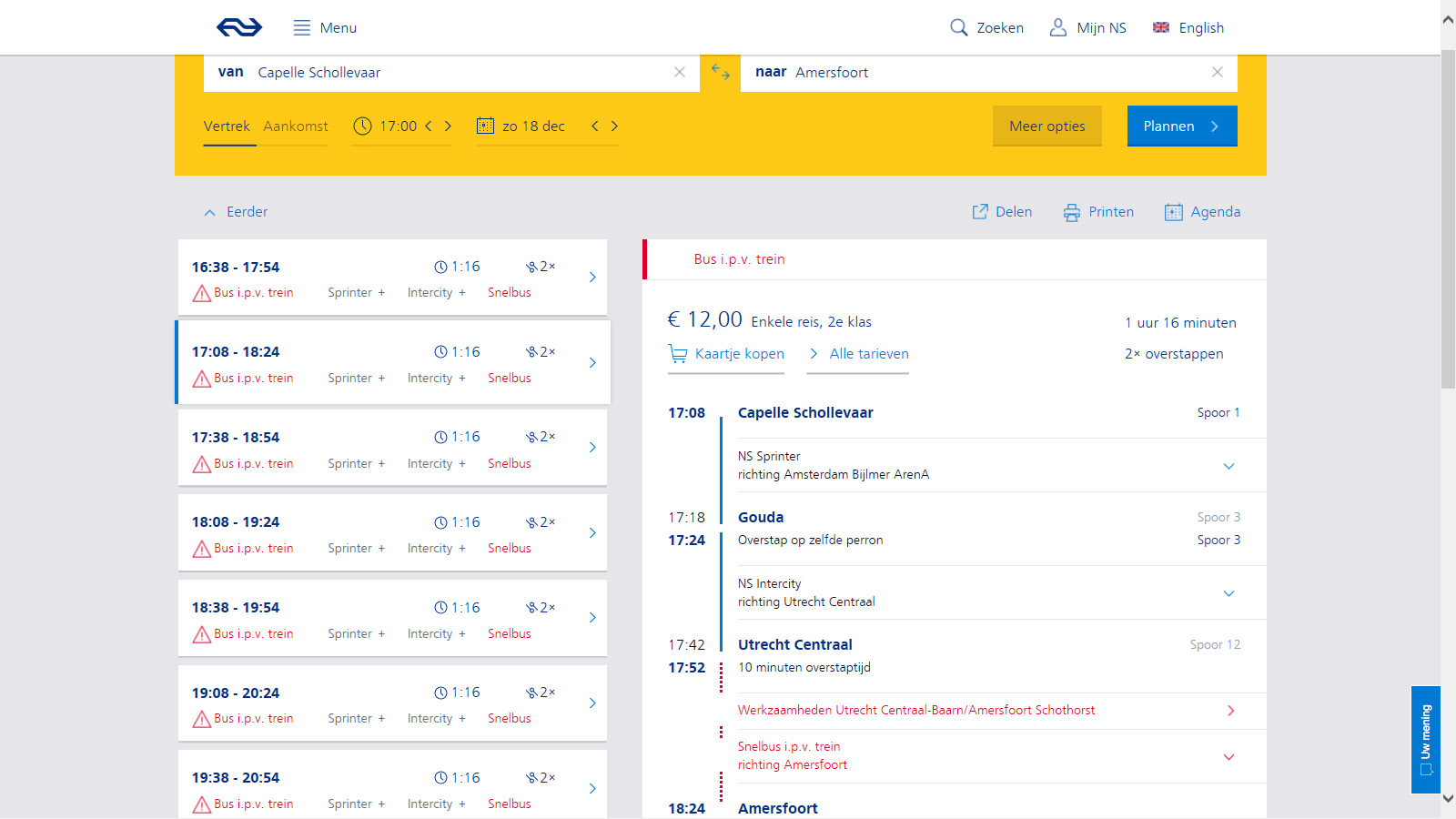
Task: Click scrollbar down arrow
Action: tap(1448, 798)
